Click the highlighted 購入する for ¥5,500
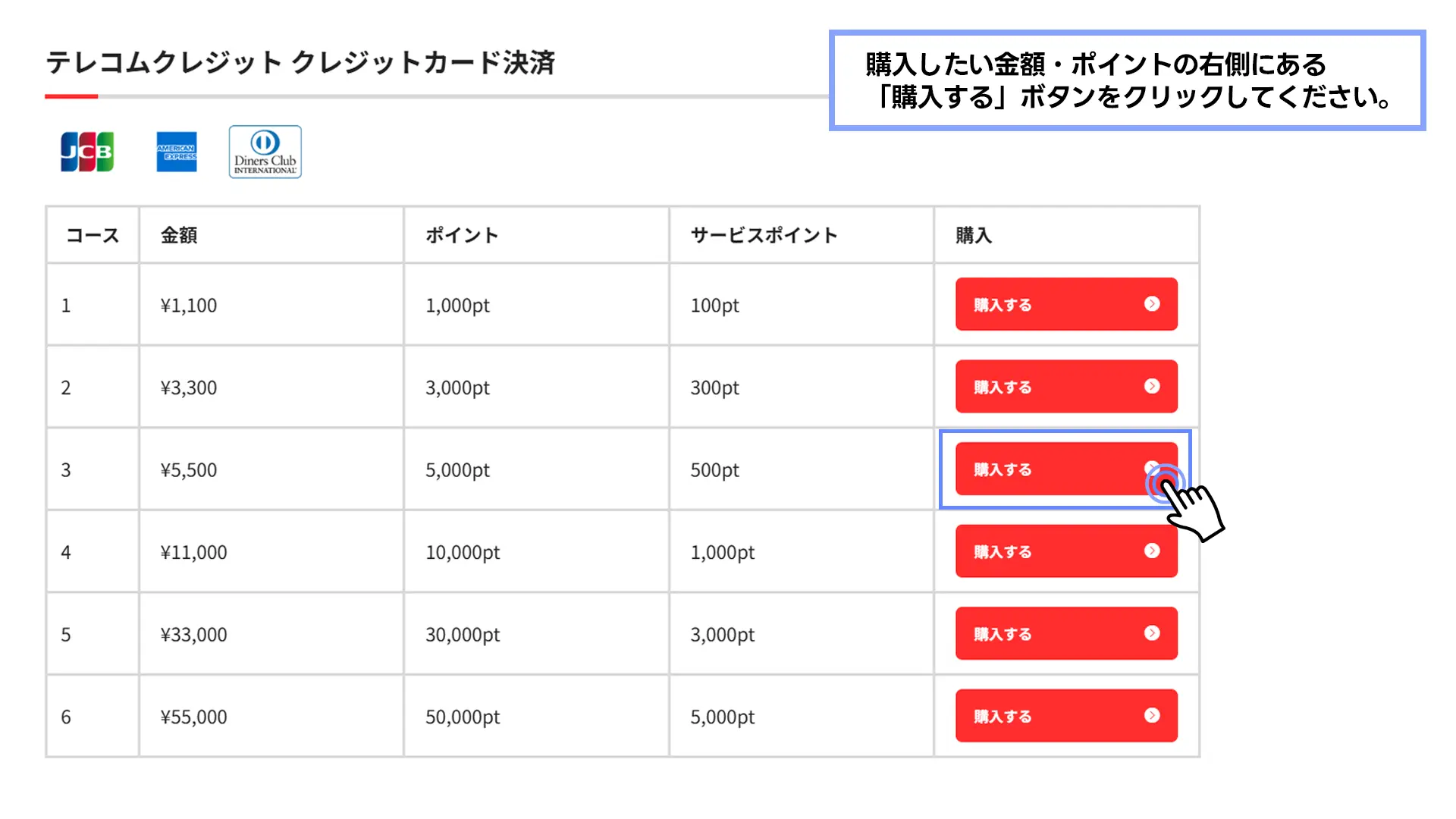Image resolution: width=1456 pixels, height=819 pixels. pyautogui.click(x=1066, y=469)
